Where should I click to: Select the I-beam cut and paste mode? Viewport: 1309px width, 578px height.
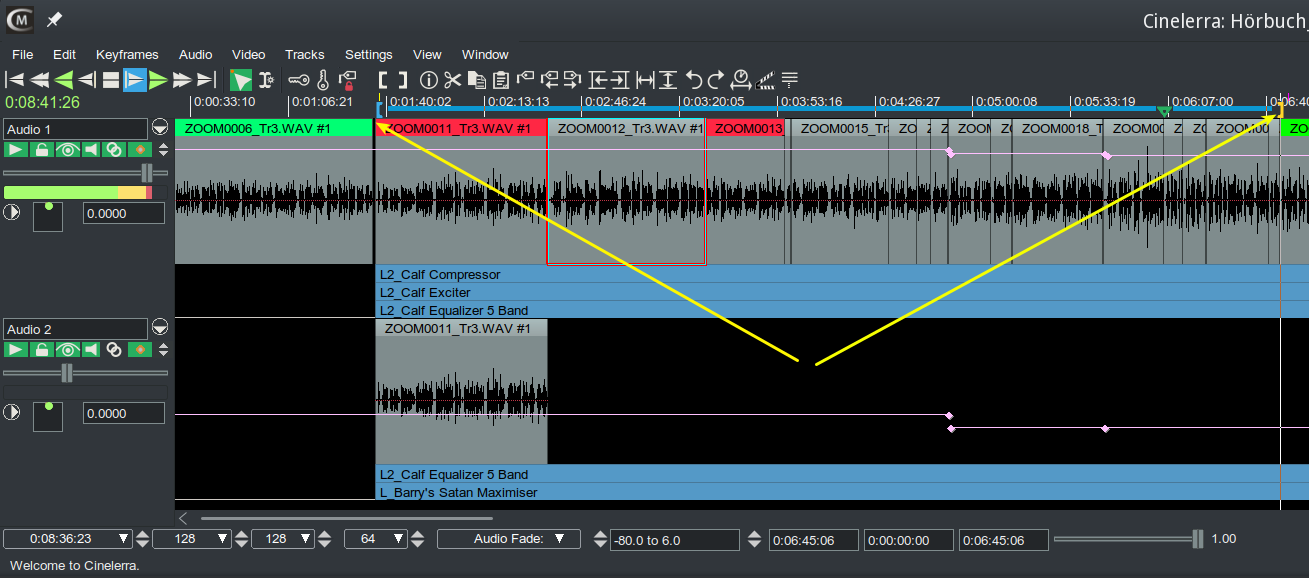click(266, 80)
